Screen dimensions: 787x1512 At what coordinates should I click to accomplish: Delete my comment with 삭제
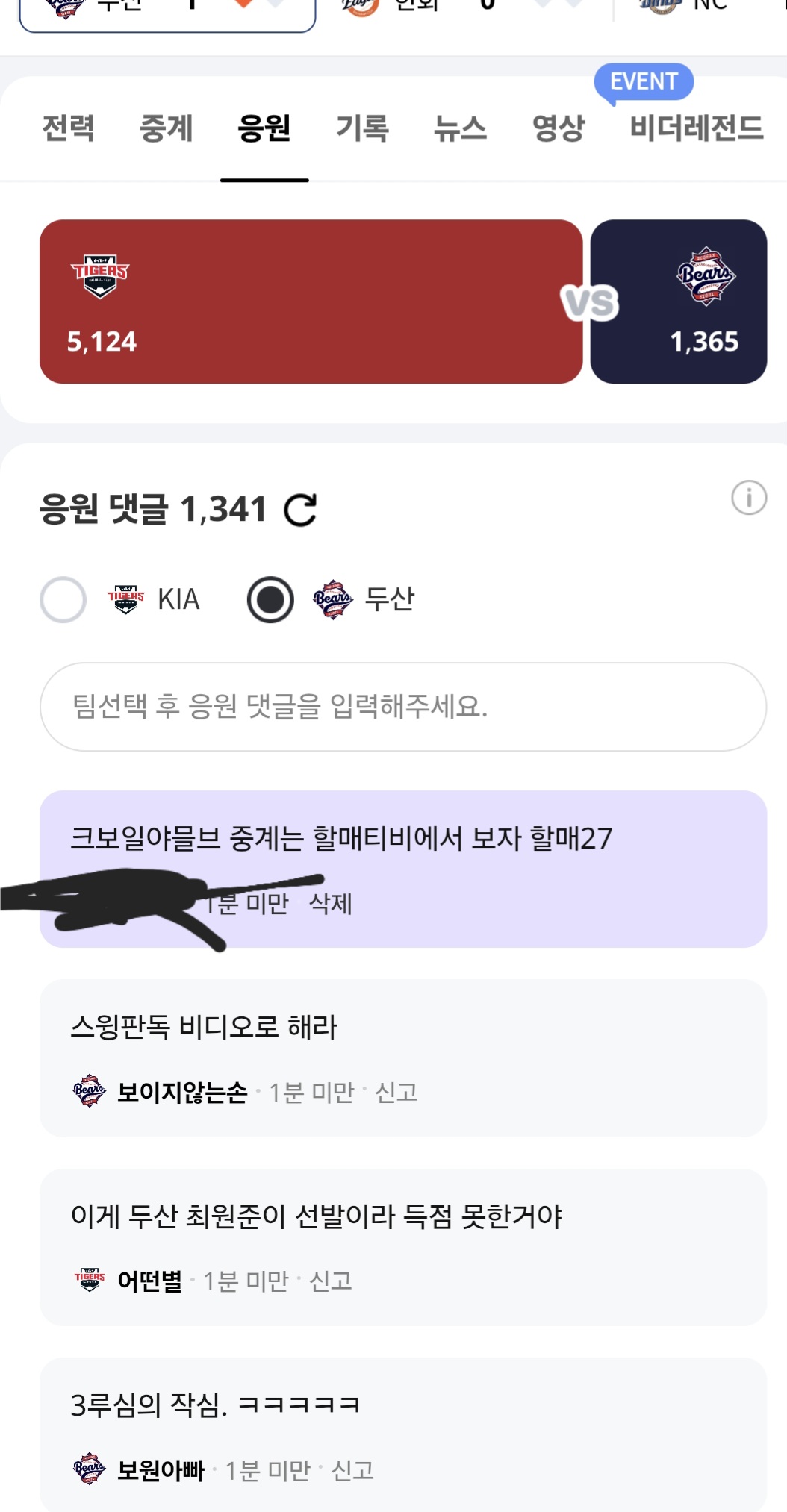pos(331,904)
